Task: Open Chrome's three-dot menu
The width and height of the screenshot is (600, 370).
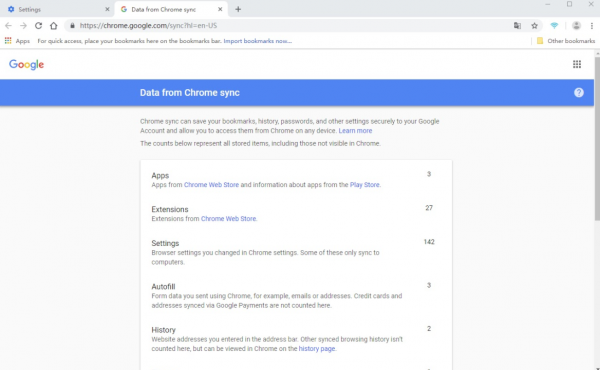Action: [592, 26]
